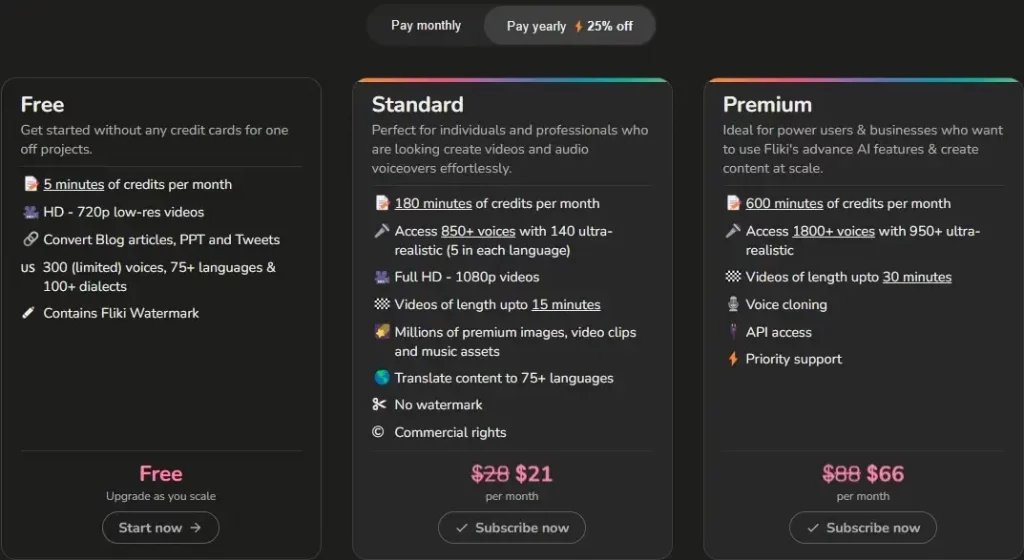Screen dimensions: 1024x560
Task: Click the microphone icon beside Voice cloning
Action: tap(731, 305)
